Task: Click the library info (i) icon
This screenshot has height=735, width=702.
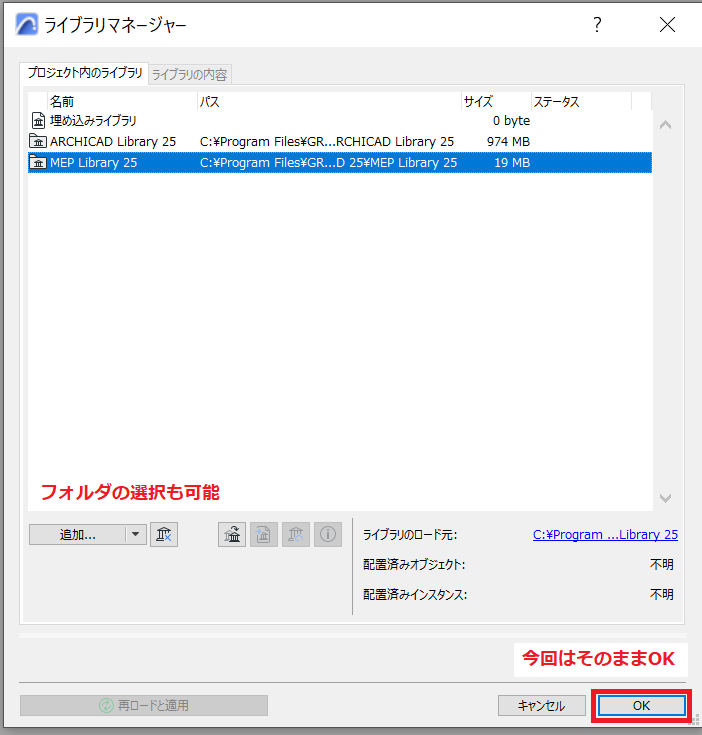Action: pyautogui.click(x=328, y=534)
